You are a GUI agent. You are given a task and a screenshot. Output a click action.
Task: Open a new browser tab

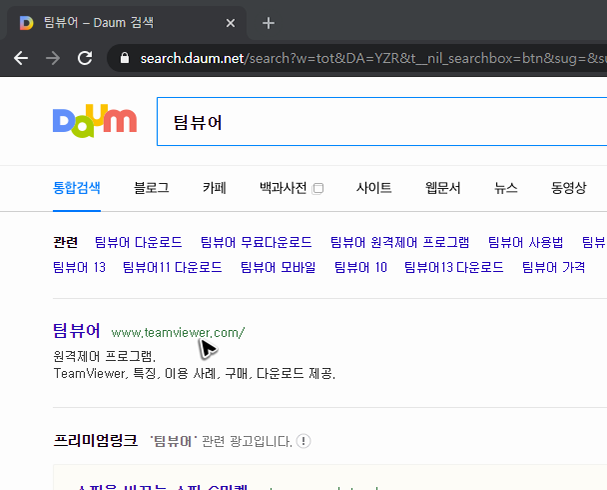click(x=268, y=23)
